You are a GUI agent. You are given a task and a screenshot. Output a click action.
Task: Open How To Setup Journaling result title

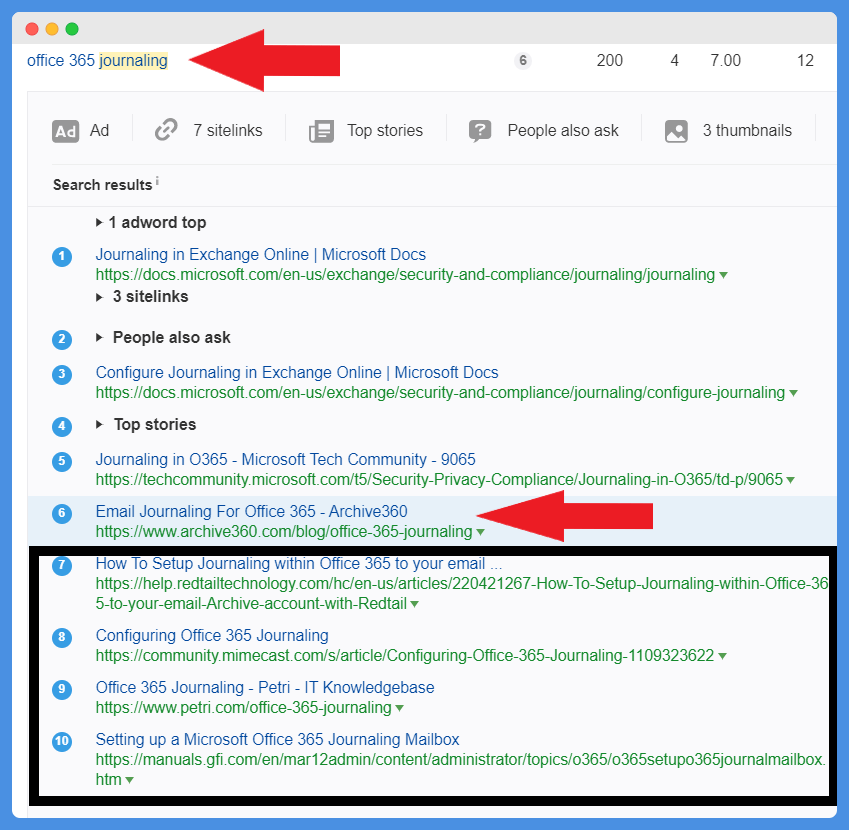coord(299,564)
